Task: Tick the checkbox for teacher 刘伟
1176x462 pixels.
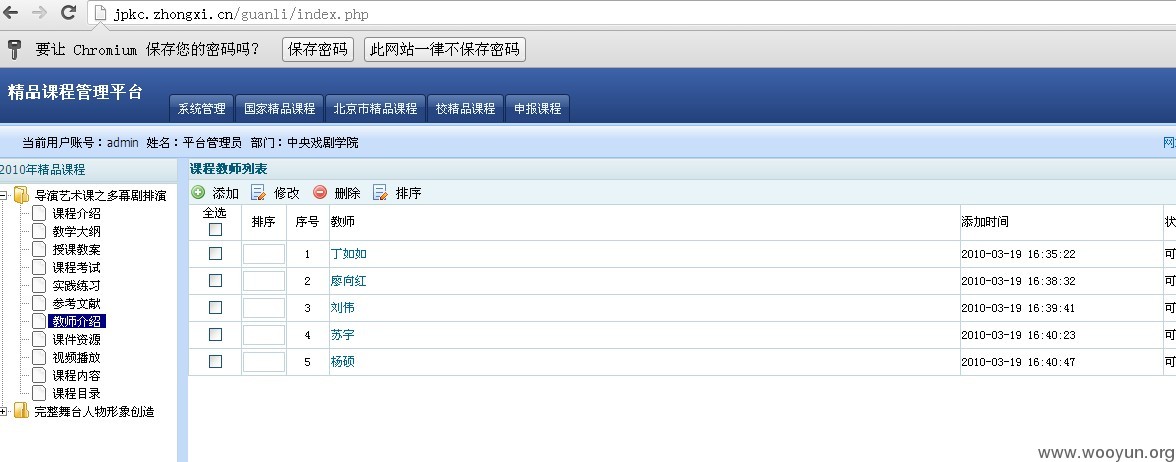Action: pyautogui.click(x=215, y=308)
